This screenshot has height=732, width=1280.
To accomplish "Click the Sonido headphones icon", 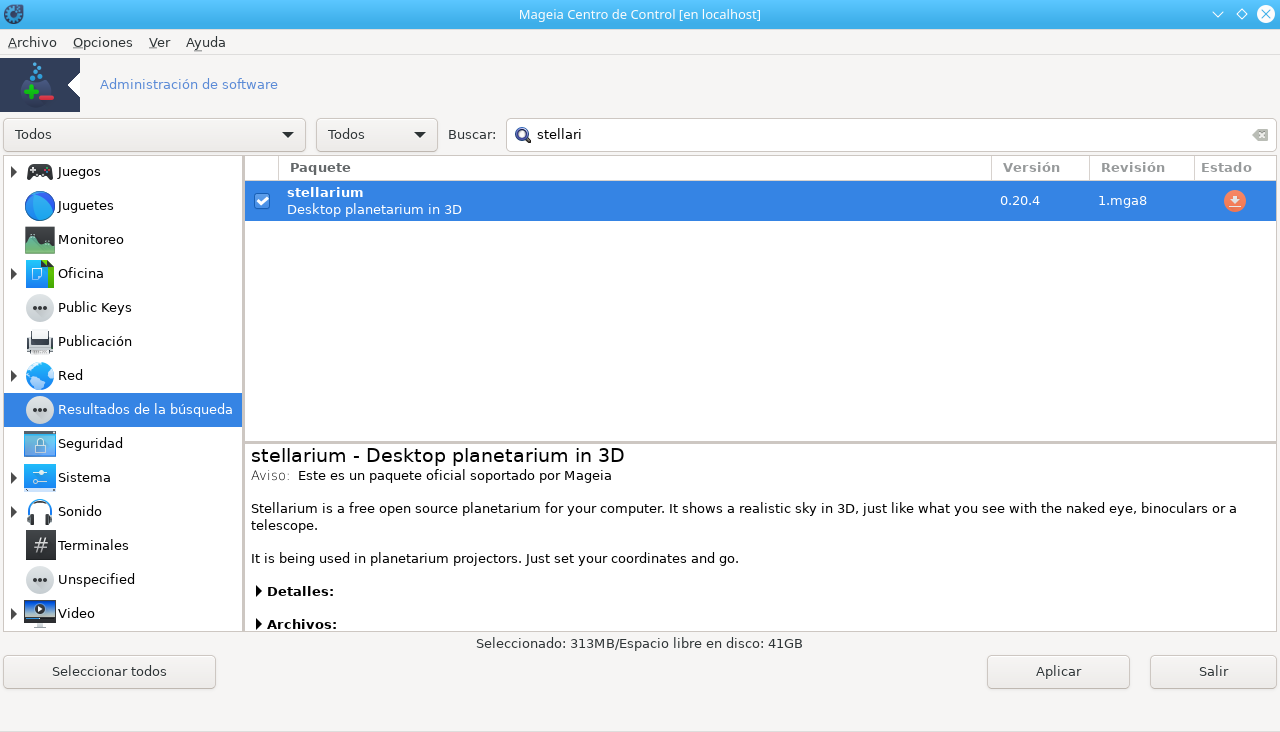I will [40, 512].
